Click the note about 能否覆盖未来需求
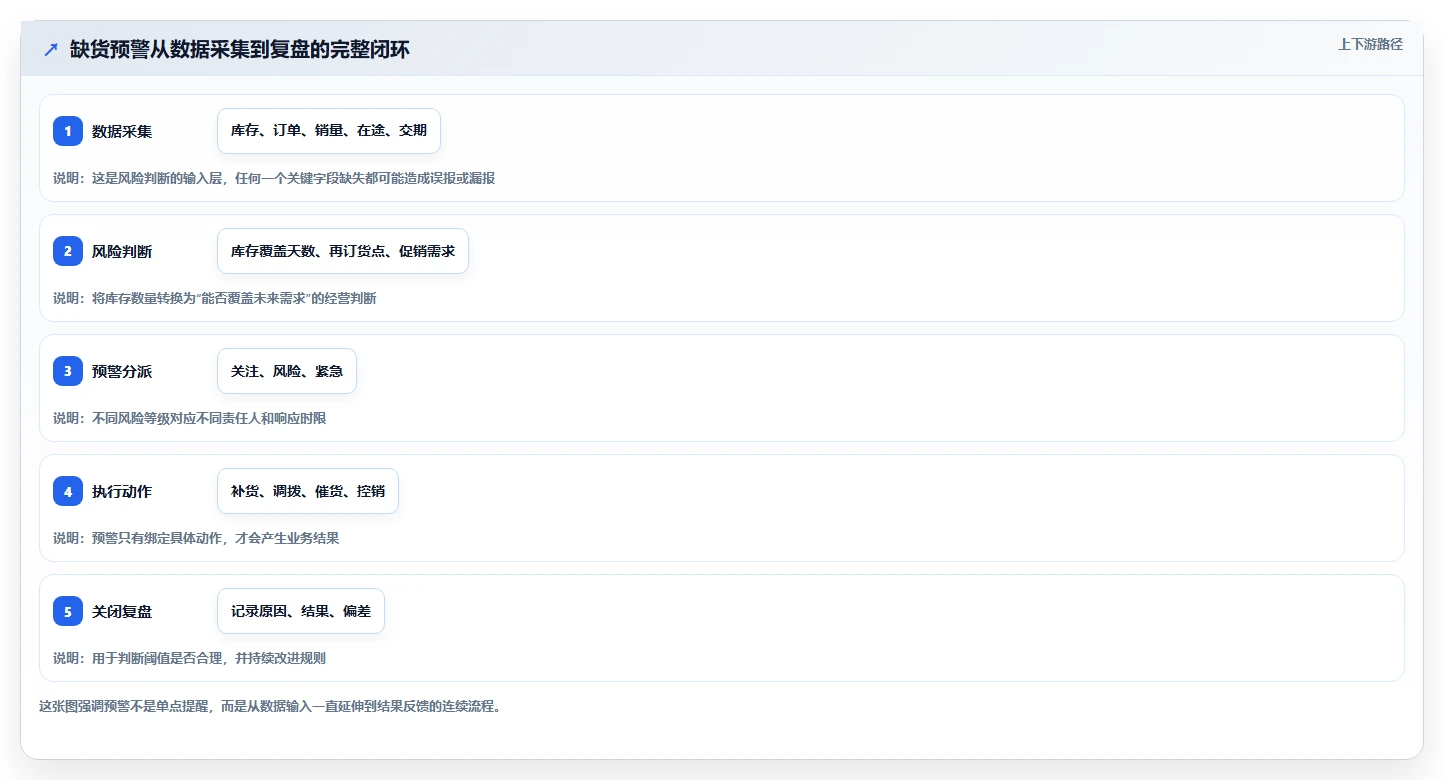This screenshot has width=1444, height=780. [x=215, y=298]
